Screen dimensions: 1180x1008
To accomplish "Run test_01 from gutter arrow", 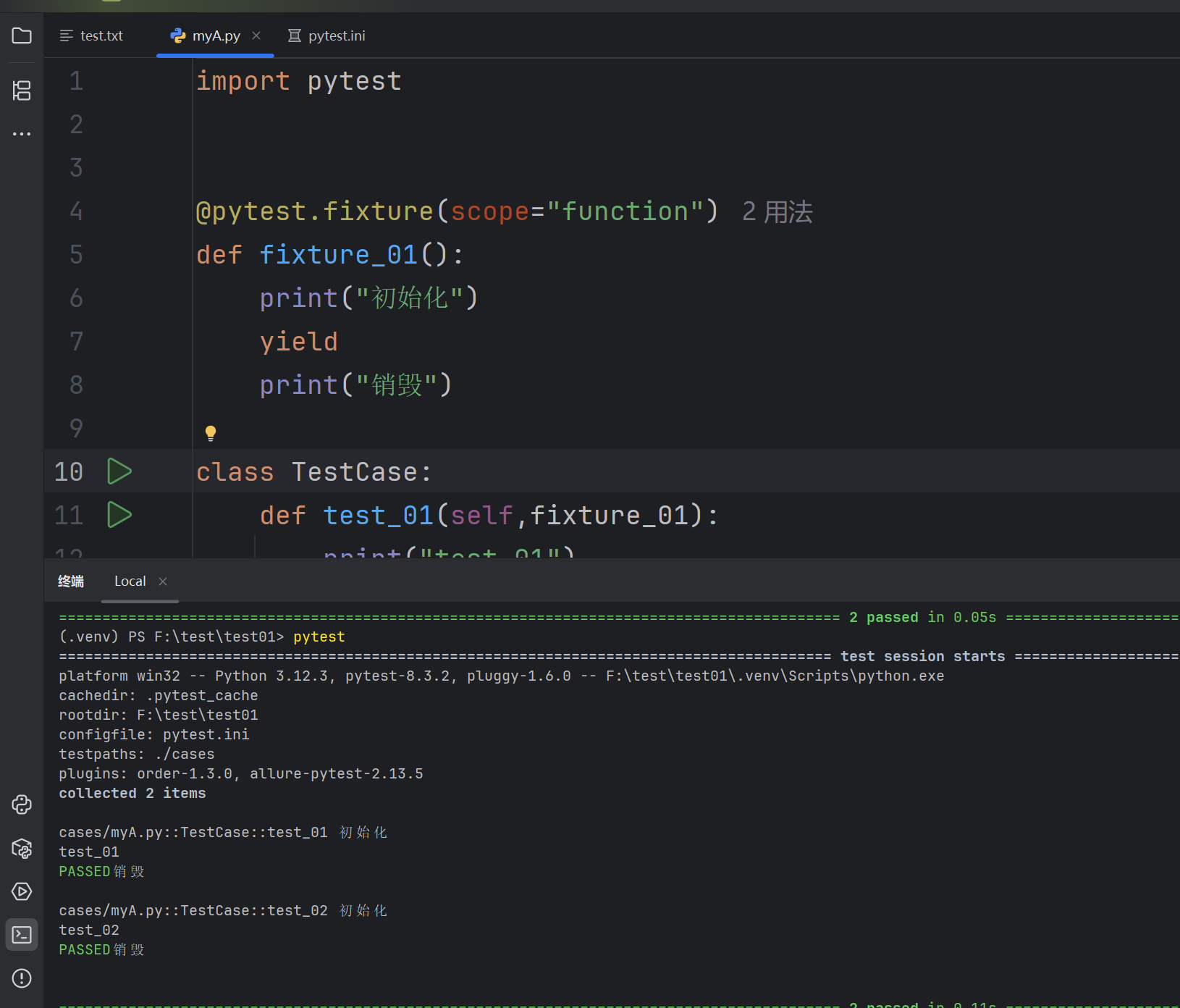I will [119, 515].
